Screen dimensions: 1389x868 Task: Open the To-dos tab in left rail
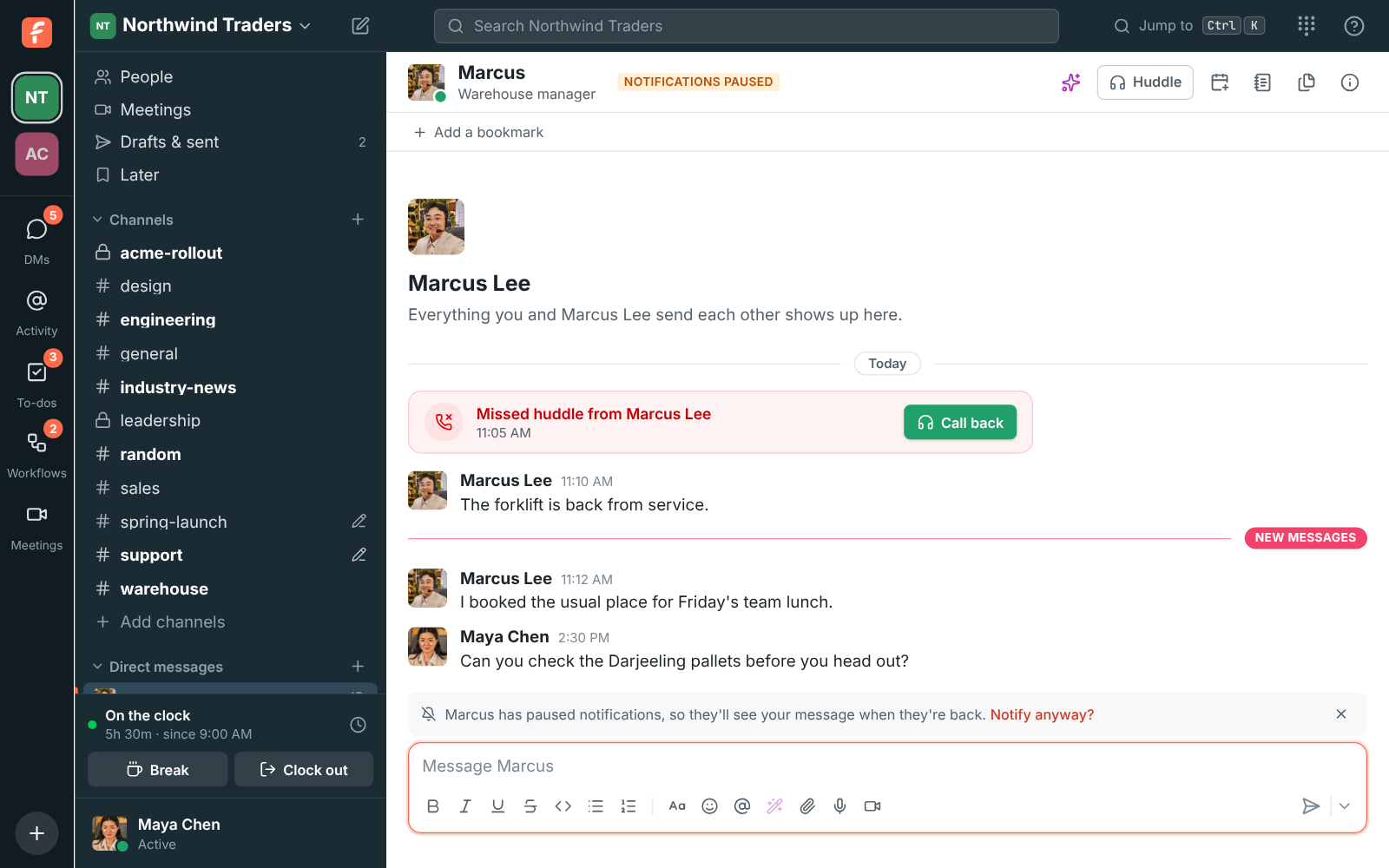[36, 383]
